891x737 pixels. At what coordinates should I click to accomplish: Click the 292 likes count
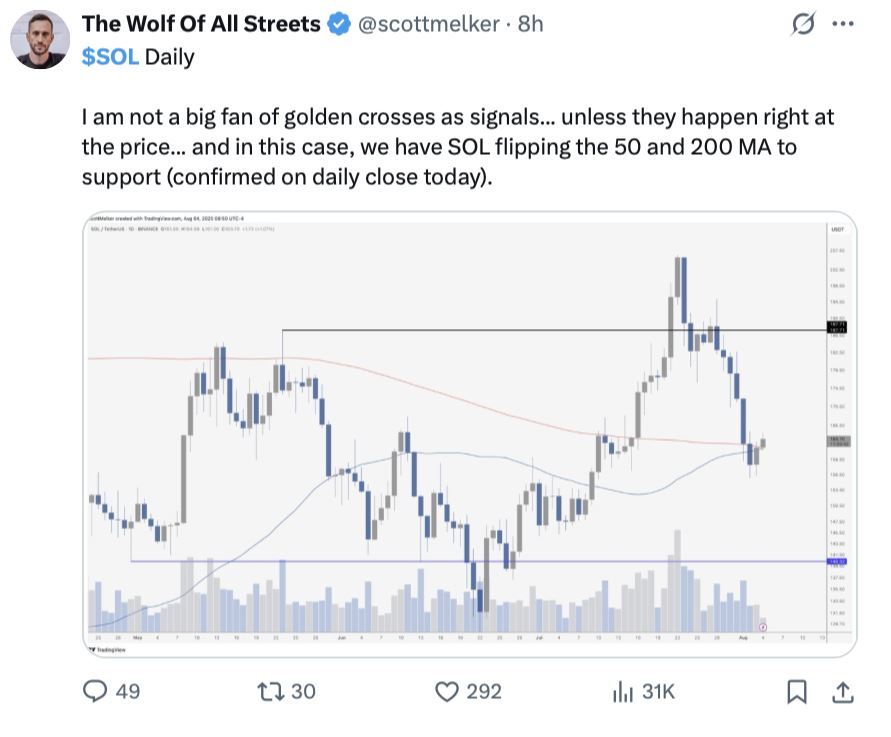pos(485,691)
